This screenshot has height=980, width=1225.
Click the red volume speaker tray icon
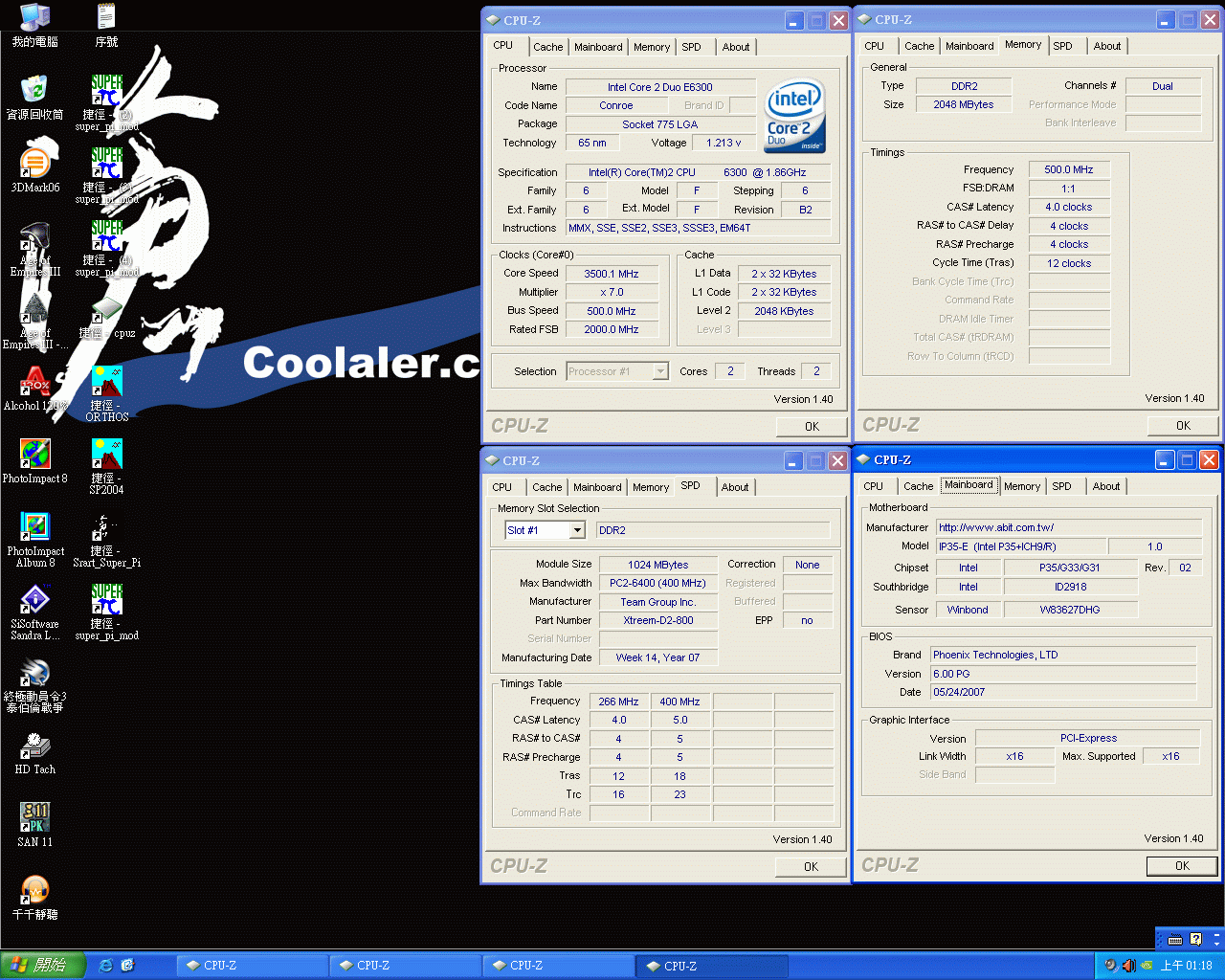pyautogui.click(x=1127, y=966)
